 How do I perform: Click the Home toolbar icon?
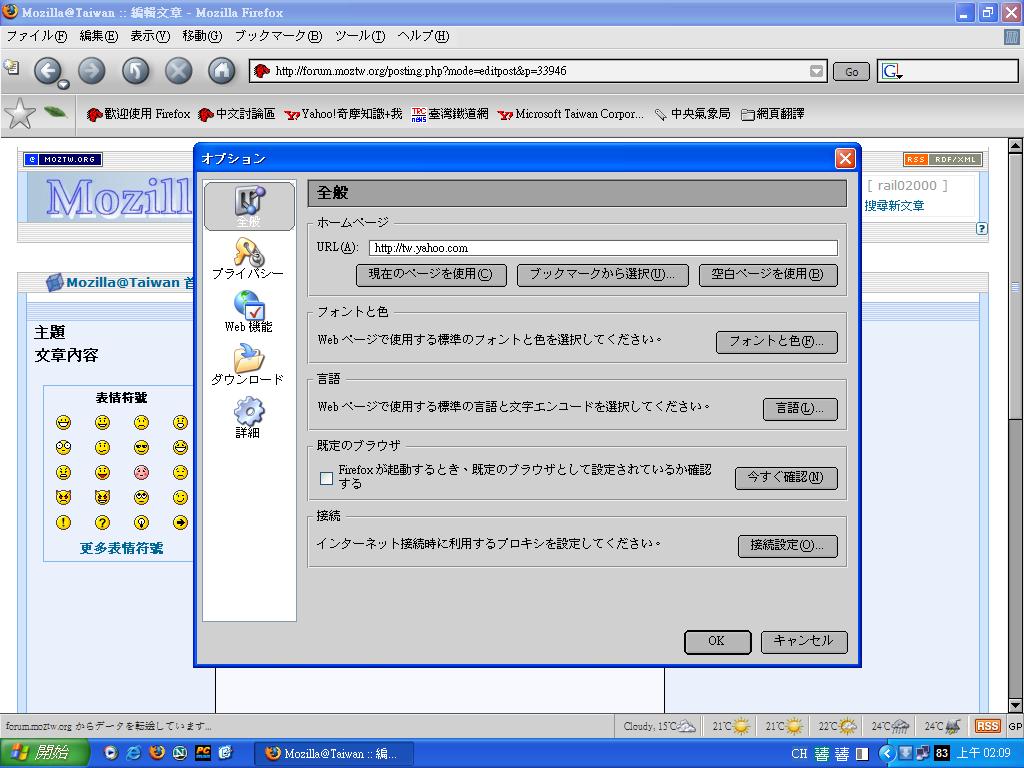point(221,71)
